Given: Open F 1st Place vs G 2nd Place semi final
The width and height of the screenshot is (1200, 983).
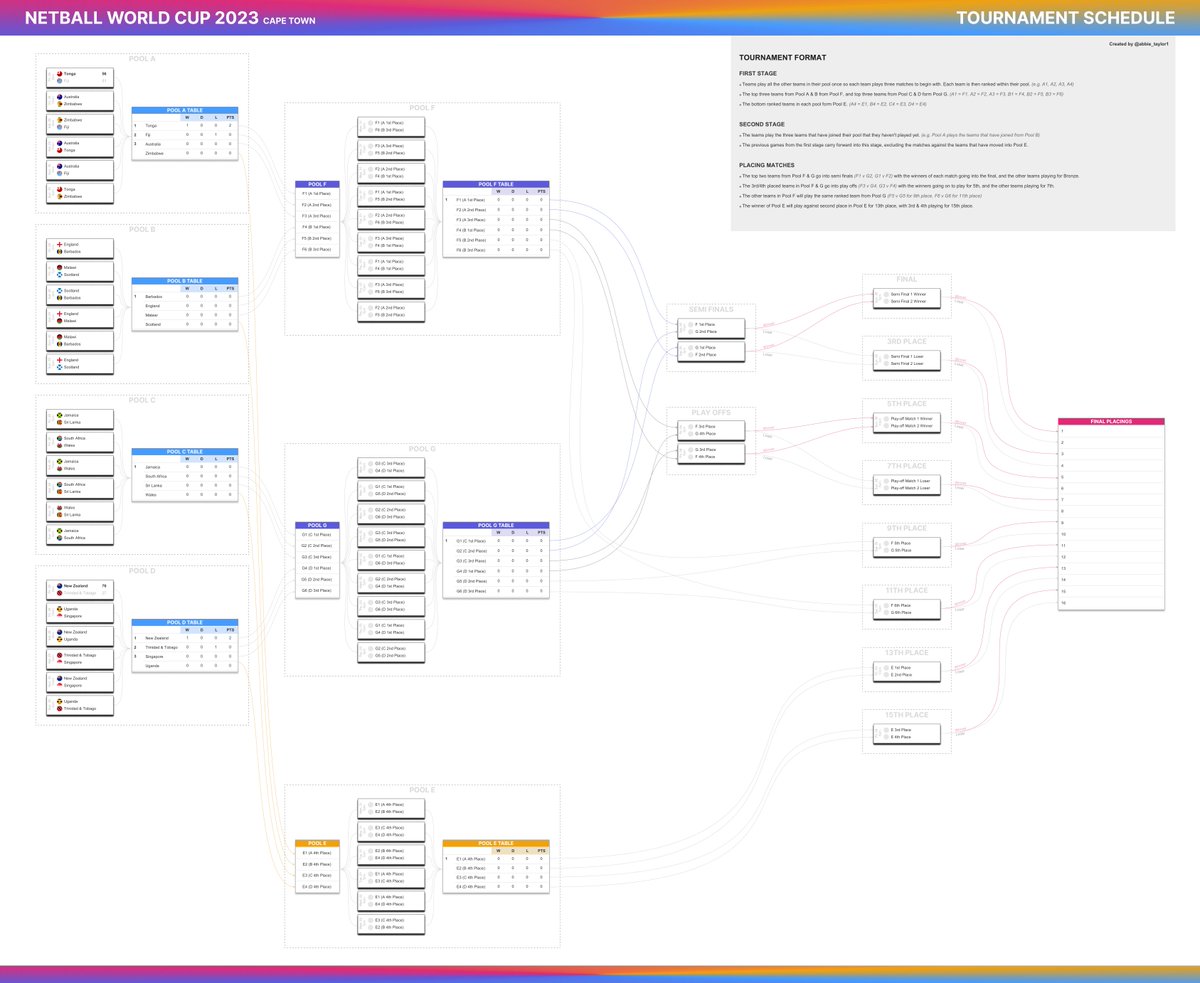Looking at the screenshot, I should pyautogui.click(x=711, y=327).
